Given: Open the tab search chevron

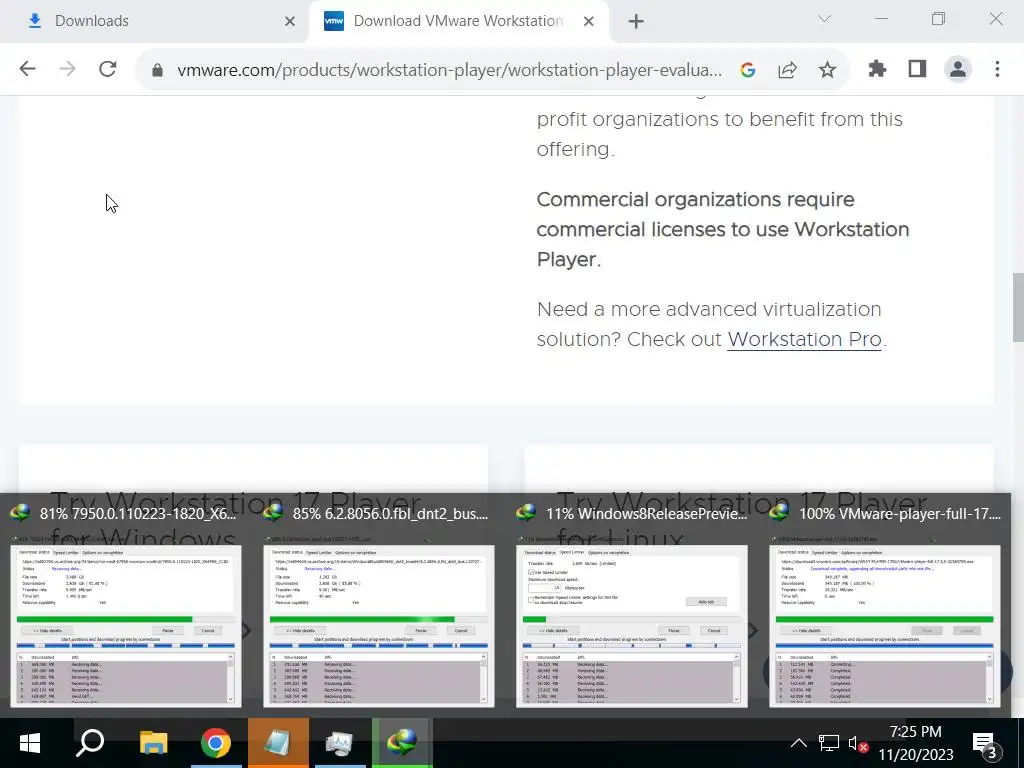Looking at the screenshot, I should coord(824,19).
